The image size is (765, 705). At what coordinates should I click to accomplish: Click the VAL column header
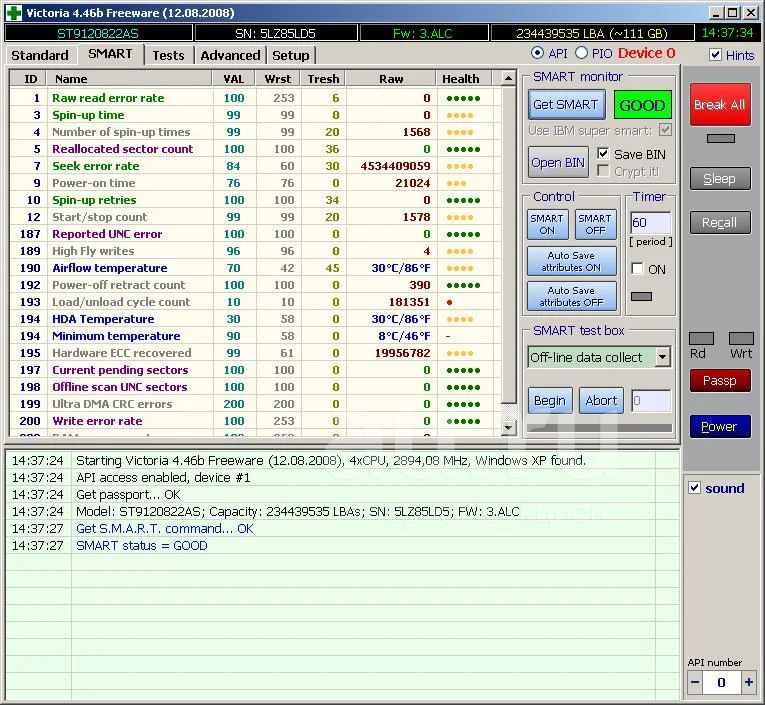click(234, 79)
